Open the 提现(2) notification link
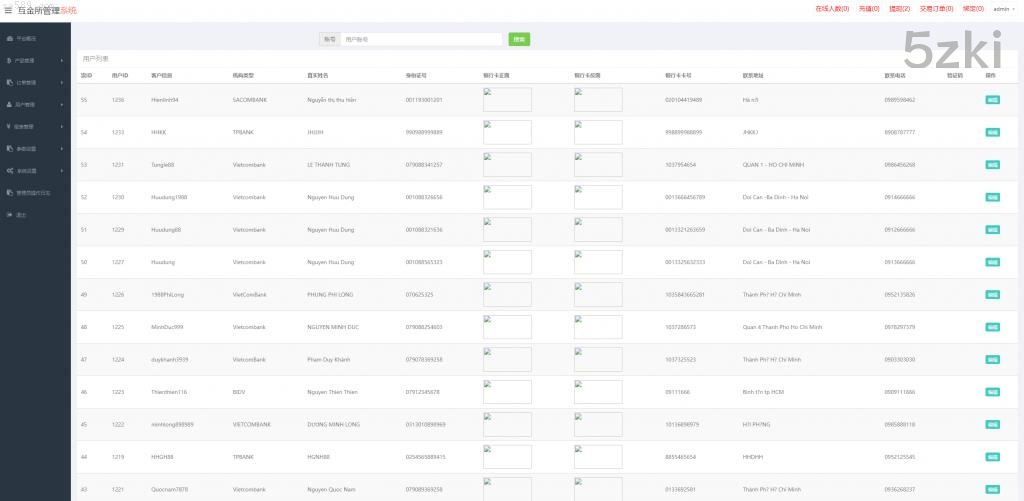The image size is (1024, 501). (899, 9)
